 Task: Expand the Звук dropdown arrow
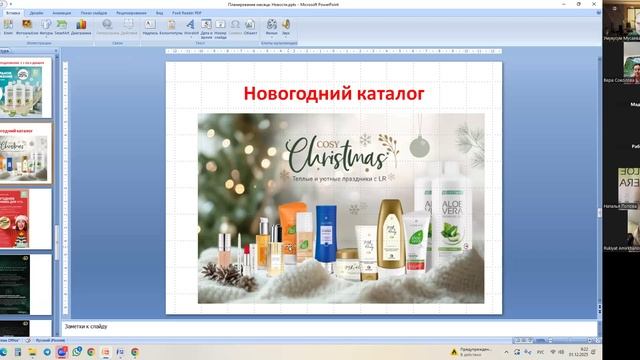(x=286, y=37)
